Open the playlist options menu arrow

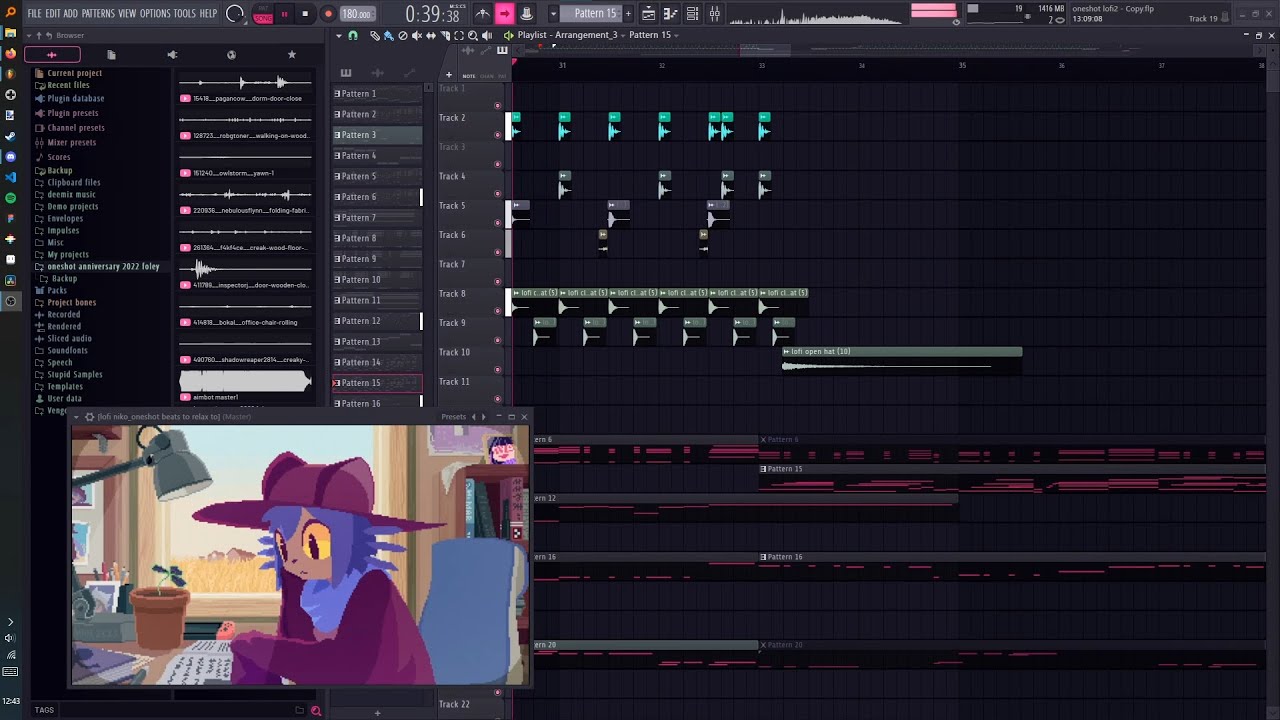tap(338, 35)
